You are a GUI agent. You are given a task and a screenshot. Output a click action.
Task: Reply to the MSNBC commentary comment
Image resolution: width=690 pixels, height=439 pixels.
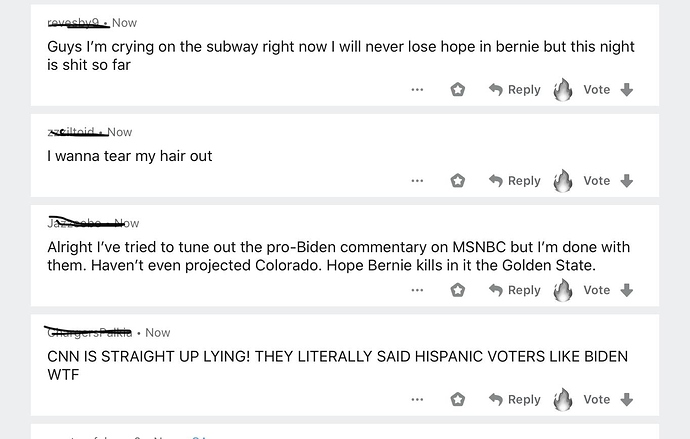tap(514, 290)
